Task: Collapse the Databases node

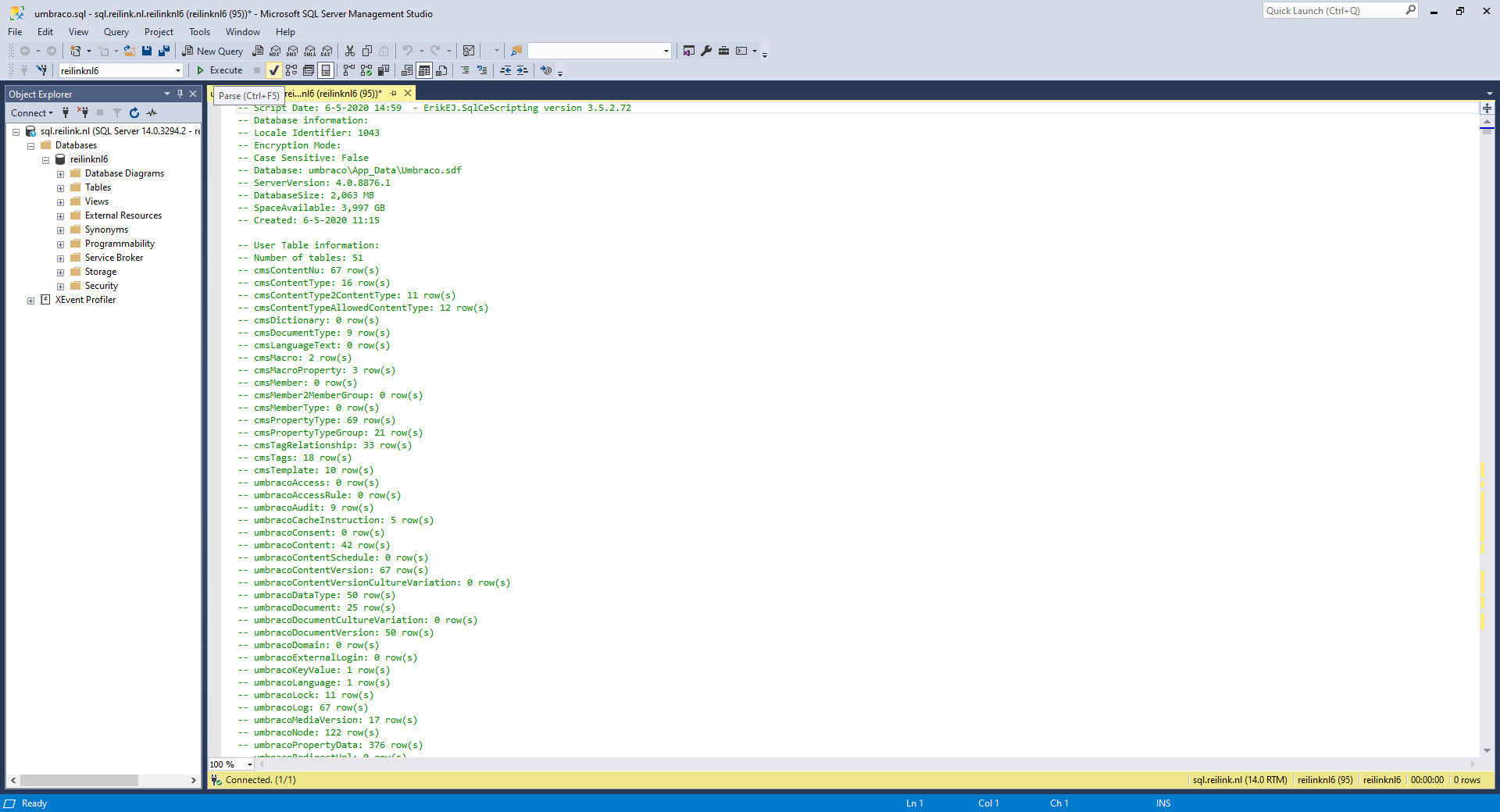Action: point(30,146)
